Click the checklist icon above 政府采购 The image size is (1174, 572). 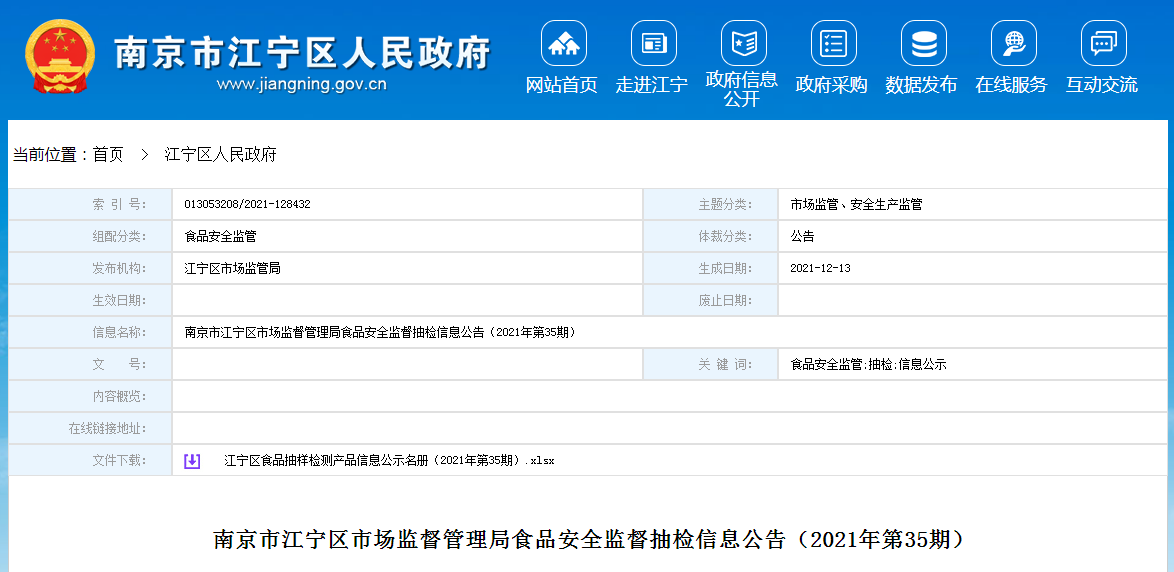point(833,43)
